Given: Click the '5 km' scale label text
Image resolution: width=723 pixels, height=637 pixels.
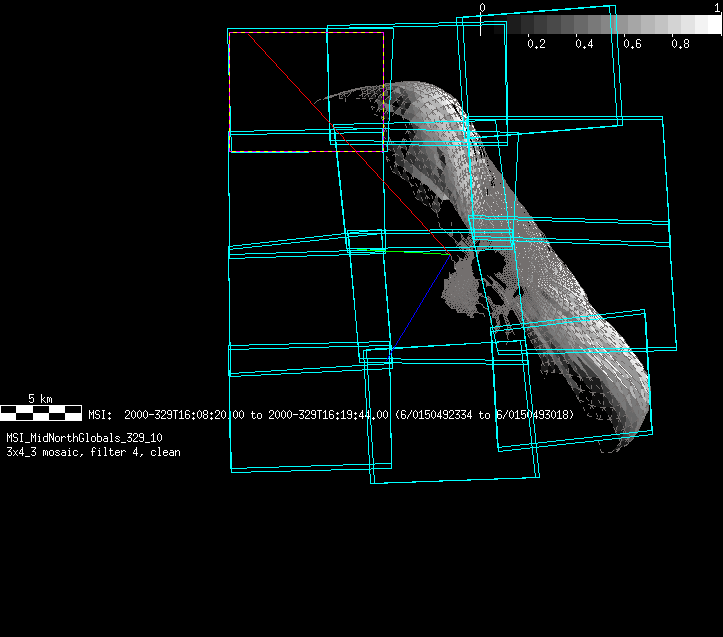Looking at the screenshot, I should [x=40, y=398].
